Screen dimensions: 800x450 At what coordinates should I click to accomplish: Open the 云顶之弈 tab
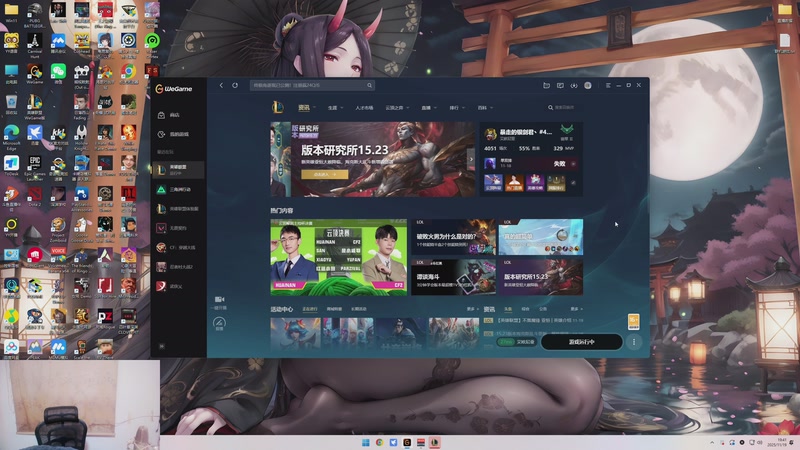[394, 108]
